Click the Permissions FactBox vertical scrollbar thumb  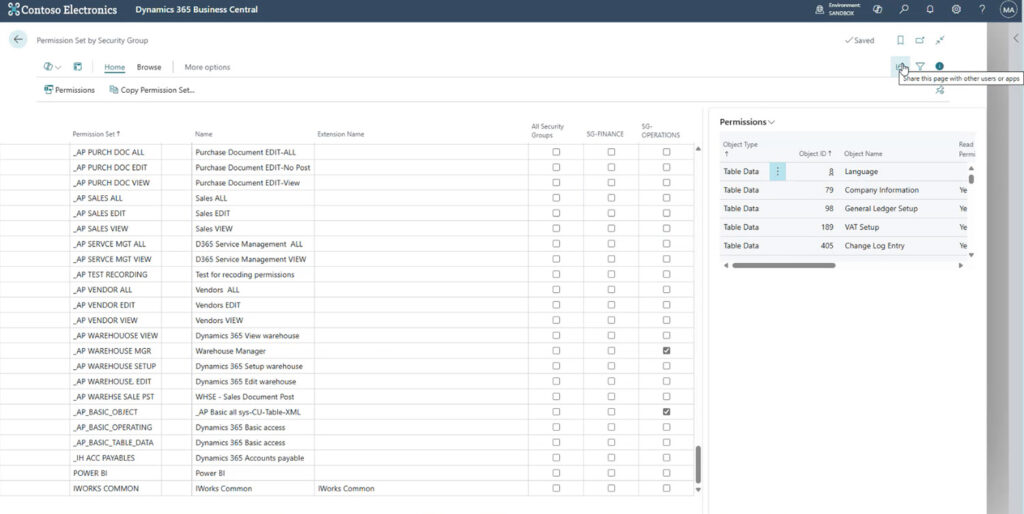click(x=971, y=179)
